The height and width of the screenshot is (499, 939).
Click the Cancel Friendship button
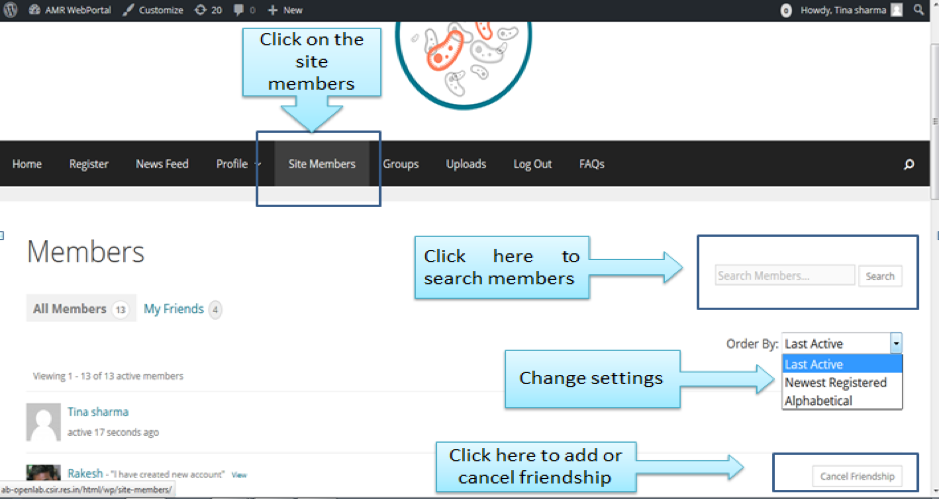click(855, 476)
